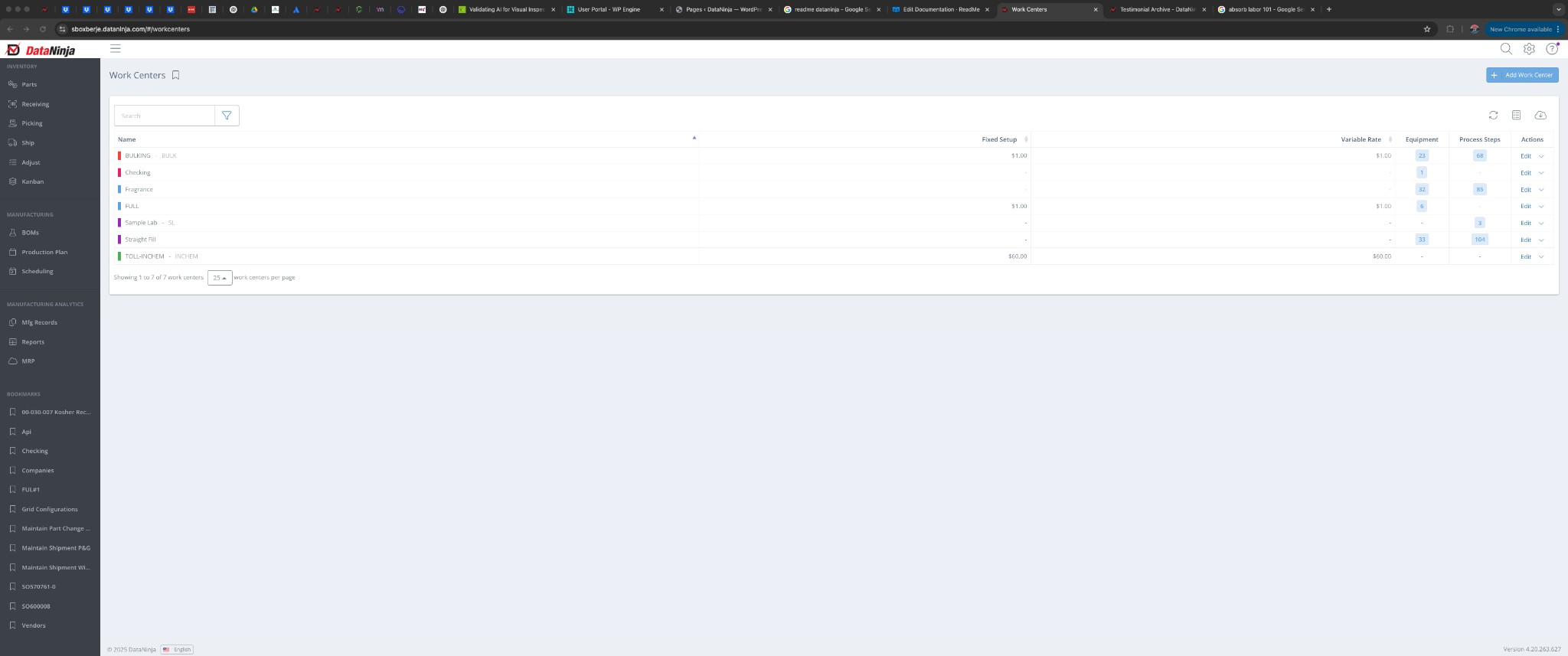Expand actions menu for Fragrance row
Image resolution: width=1568 pixels, height=656 pixels.
(1541, 190)
